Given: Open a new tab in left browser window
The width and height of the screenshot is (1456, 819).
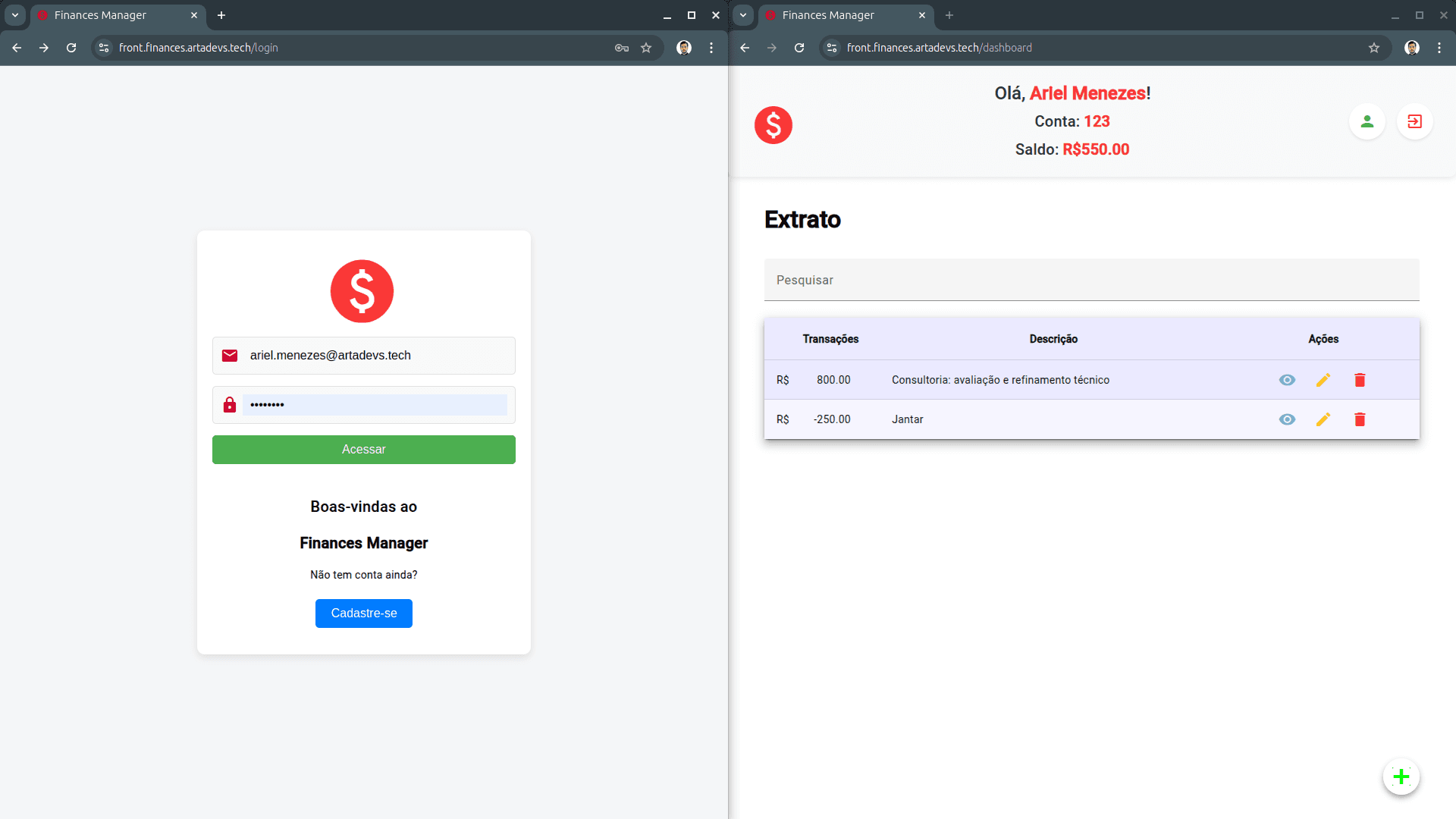Looking at the screenshot, I should (221, 15).
